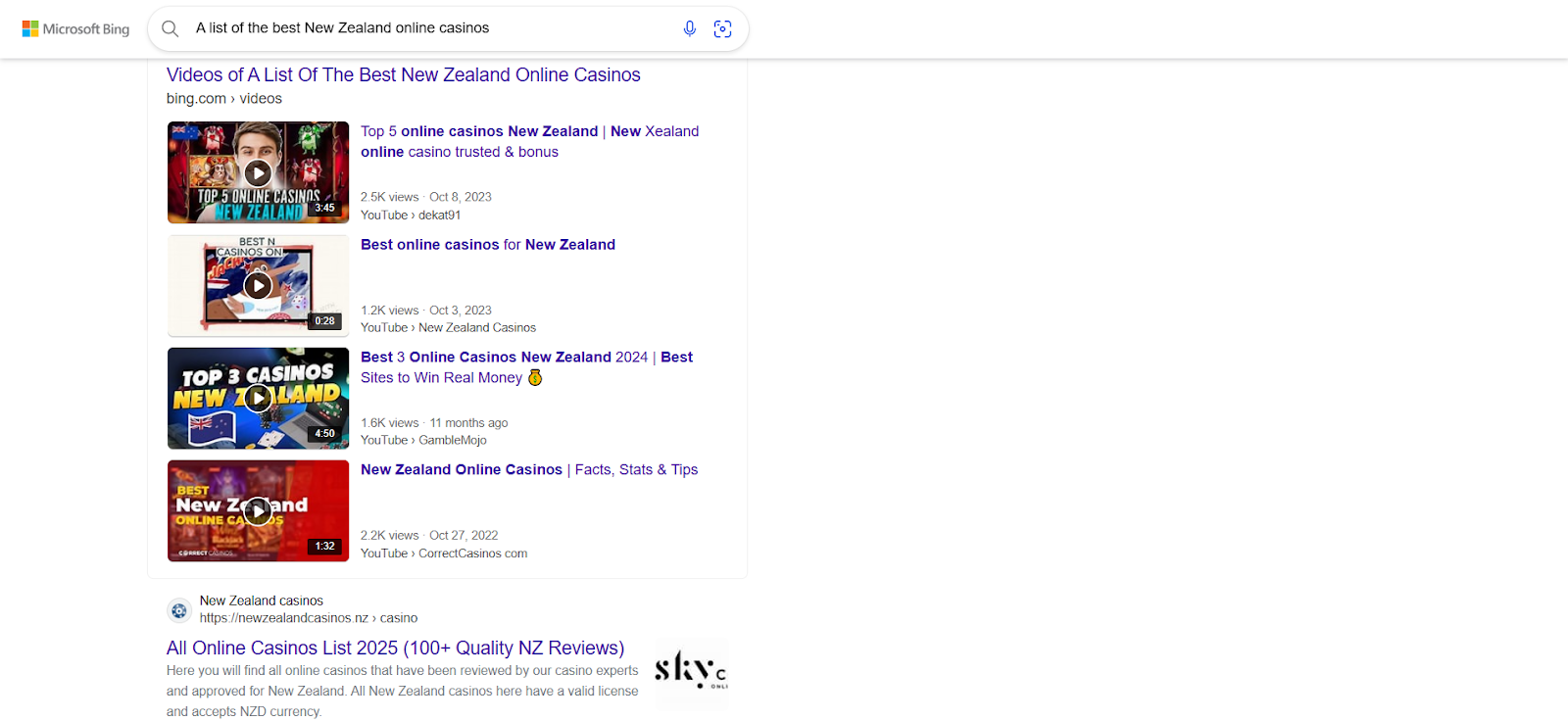
Task: Click the Microsoft Bing logo
Action: pos(75,29)
